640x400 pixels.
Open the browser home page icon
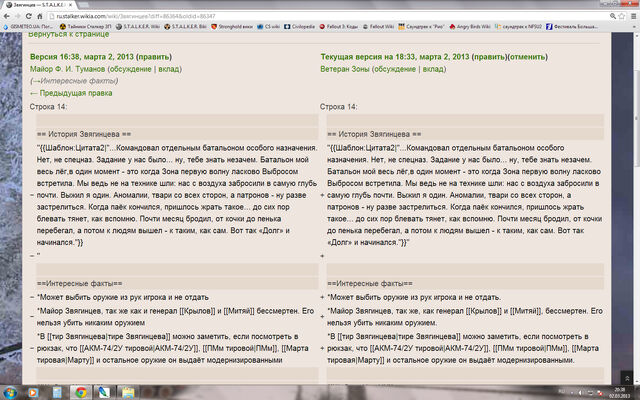pyautogui.click(x=40, y=16)
